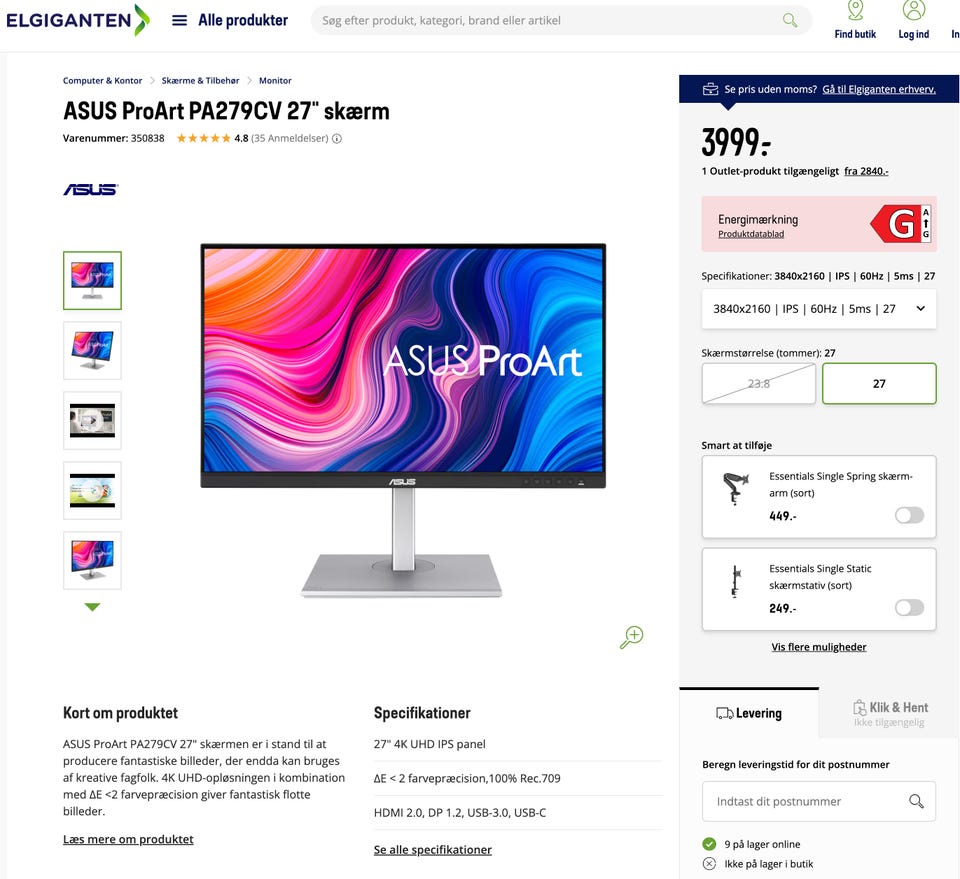Viewport: 960px width, 879px height.
Task: Click the search magnifier icon in search bar
Action: [x=790, y=20]
